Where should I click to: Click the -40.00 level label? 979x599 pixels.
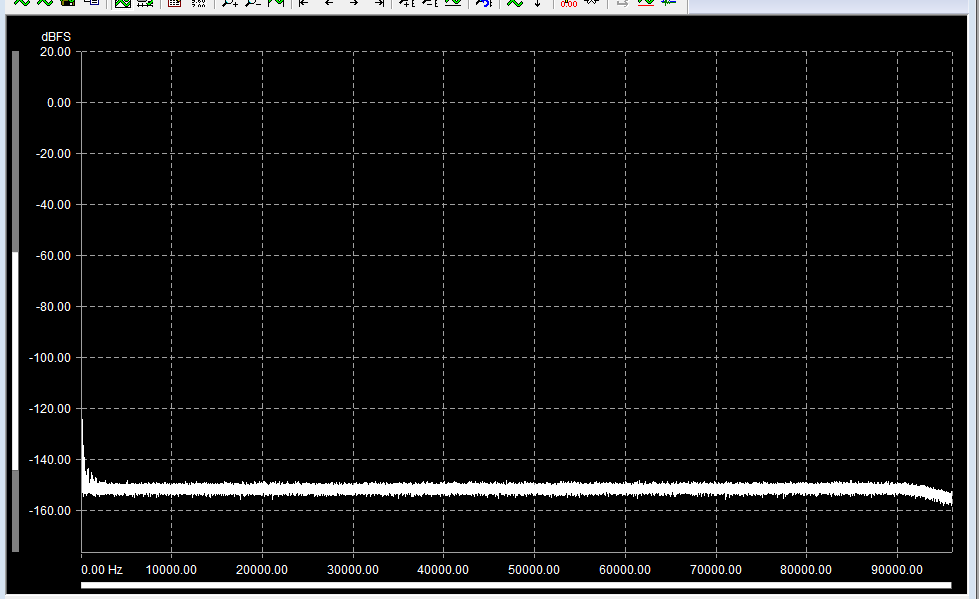pos(54,205)
